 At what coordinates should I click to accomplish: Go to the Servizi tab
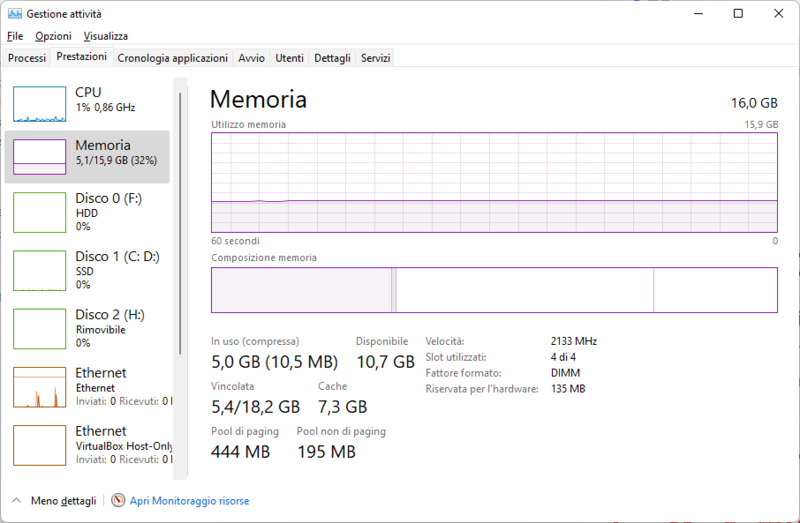tap(375, 58)
